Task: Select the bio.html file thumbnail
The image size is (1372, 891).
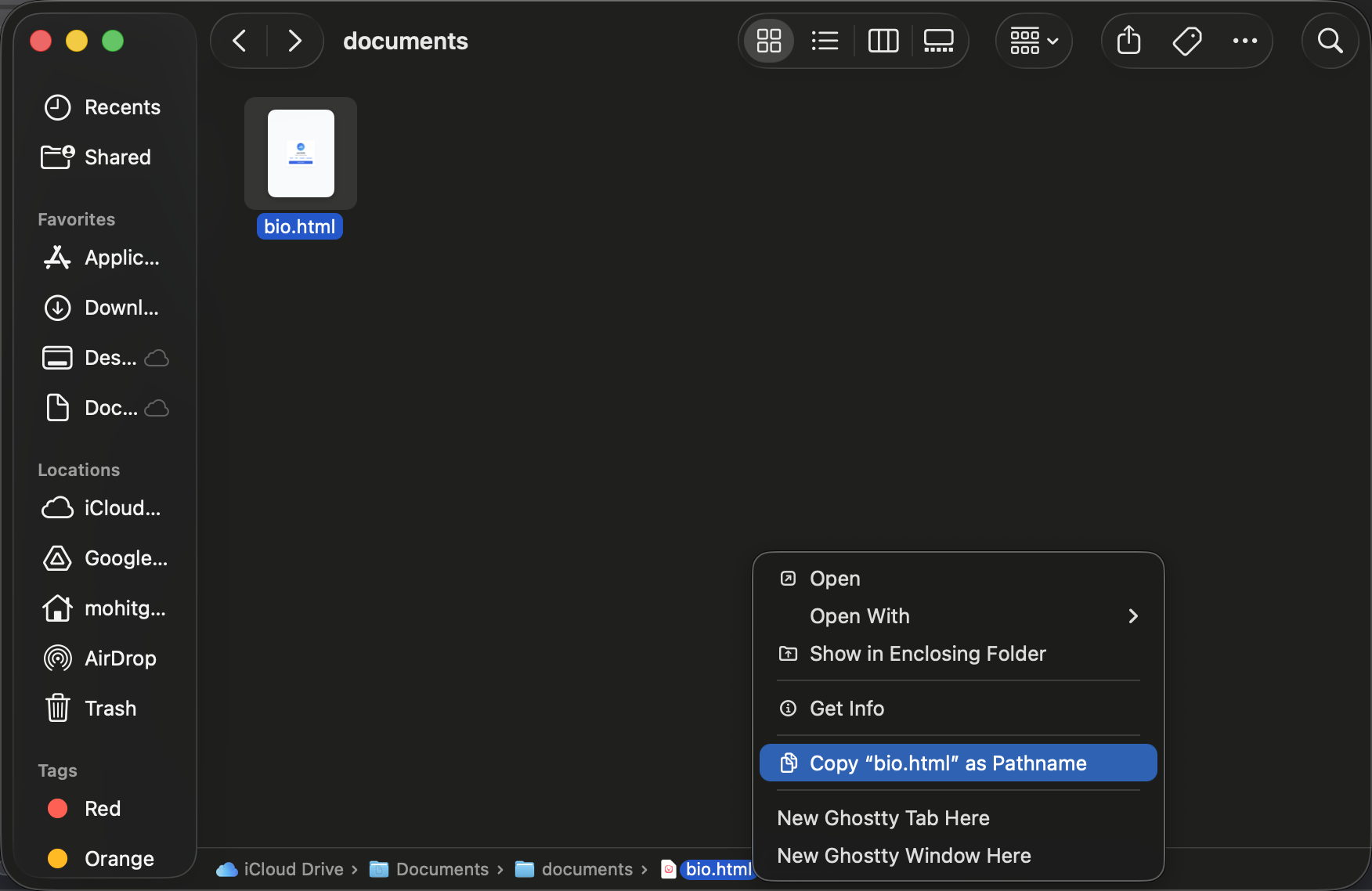Action: click(x=301, y=153)
